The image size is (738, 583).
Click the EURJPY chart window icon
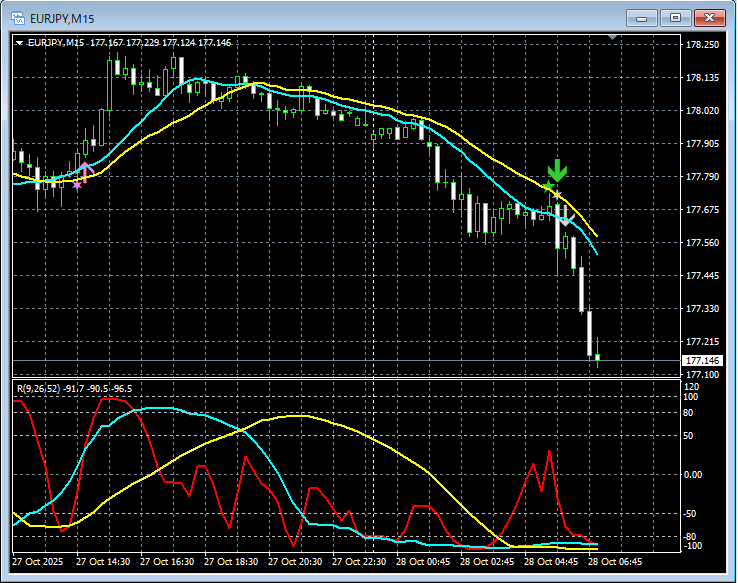click(x=18, y=18)
